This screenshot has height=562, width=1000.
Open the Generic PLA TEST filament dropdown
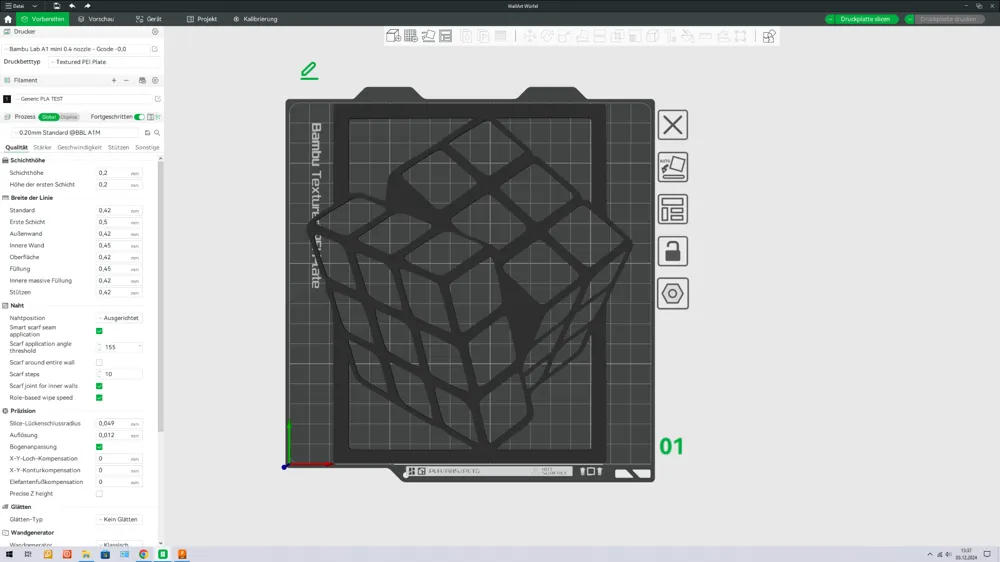point(83,99)
